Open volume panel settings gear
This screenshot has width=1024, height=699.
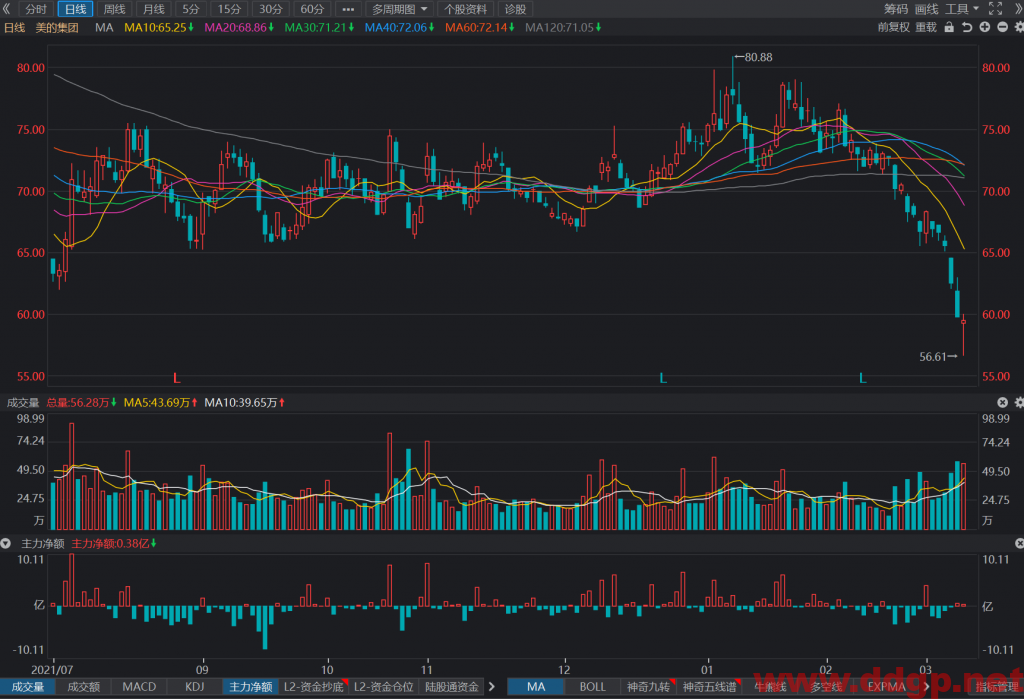coord(1019,402)
